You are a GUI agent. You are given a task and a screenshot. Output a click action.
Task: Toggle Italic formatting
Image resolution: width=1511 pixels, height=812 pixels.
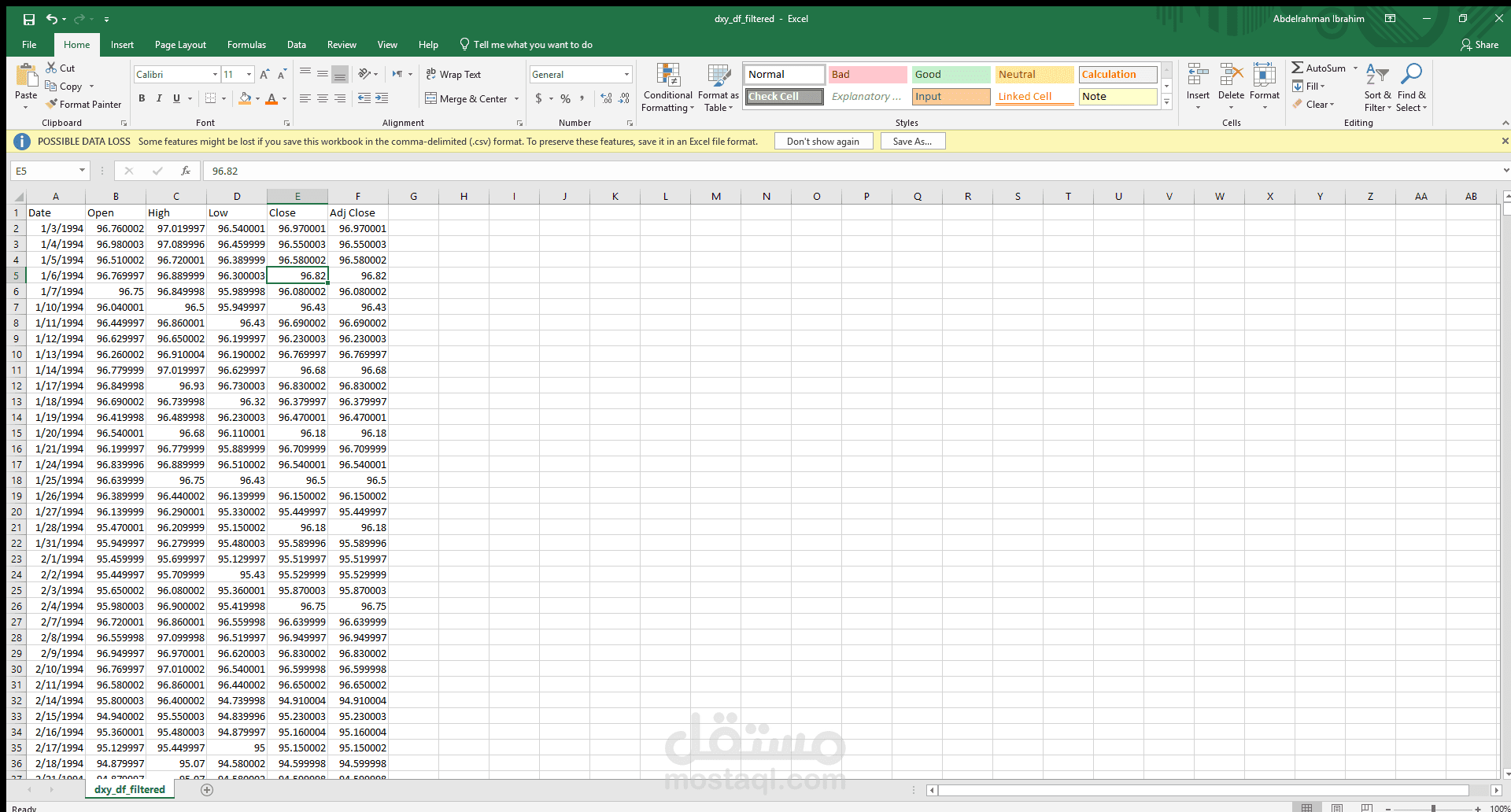coord(159,98)
